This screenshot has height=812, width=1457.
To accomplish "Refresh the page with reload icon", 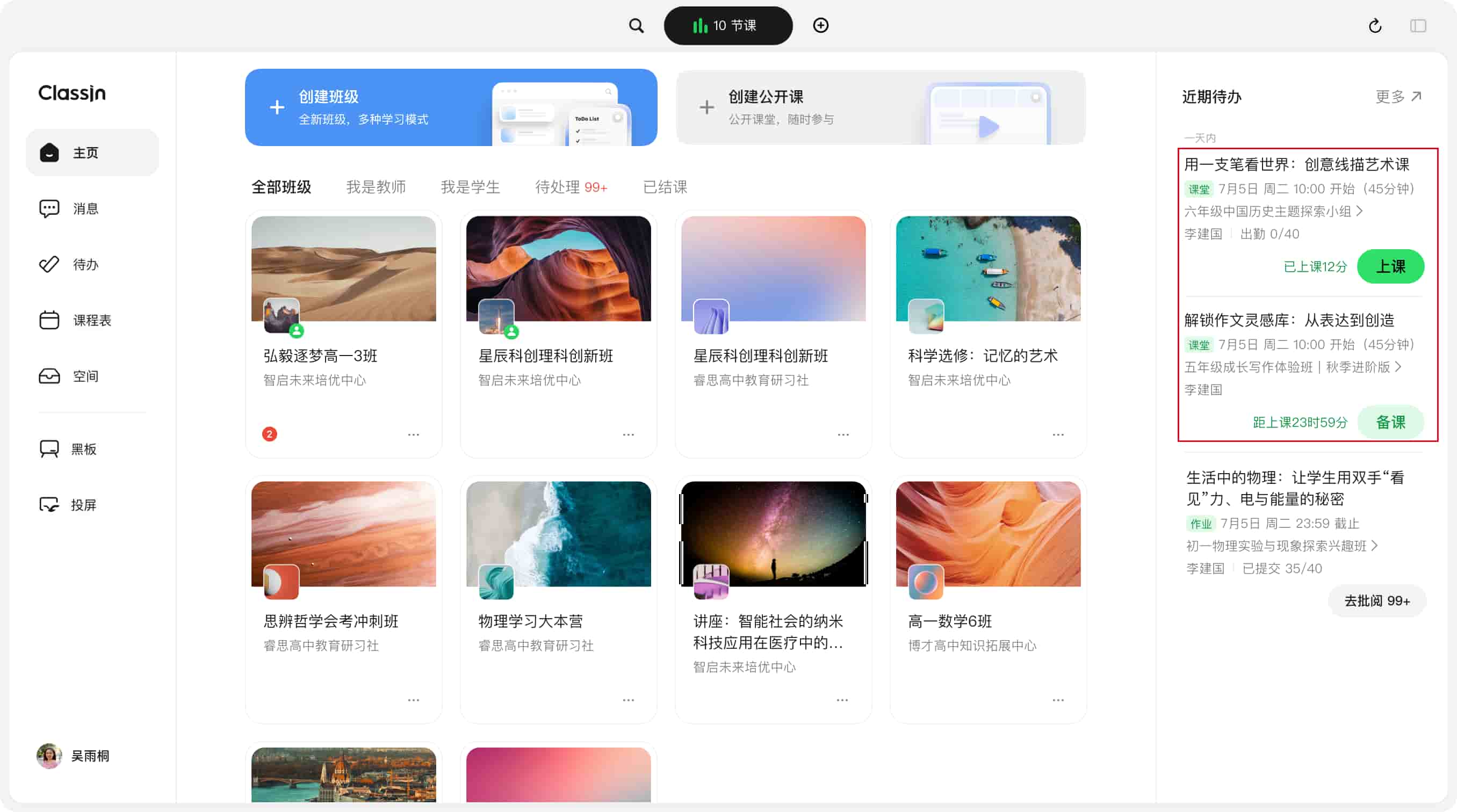I will coord(1375,25).
